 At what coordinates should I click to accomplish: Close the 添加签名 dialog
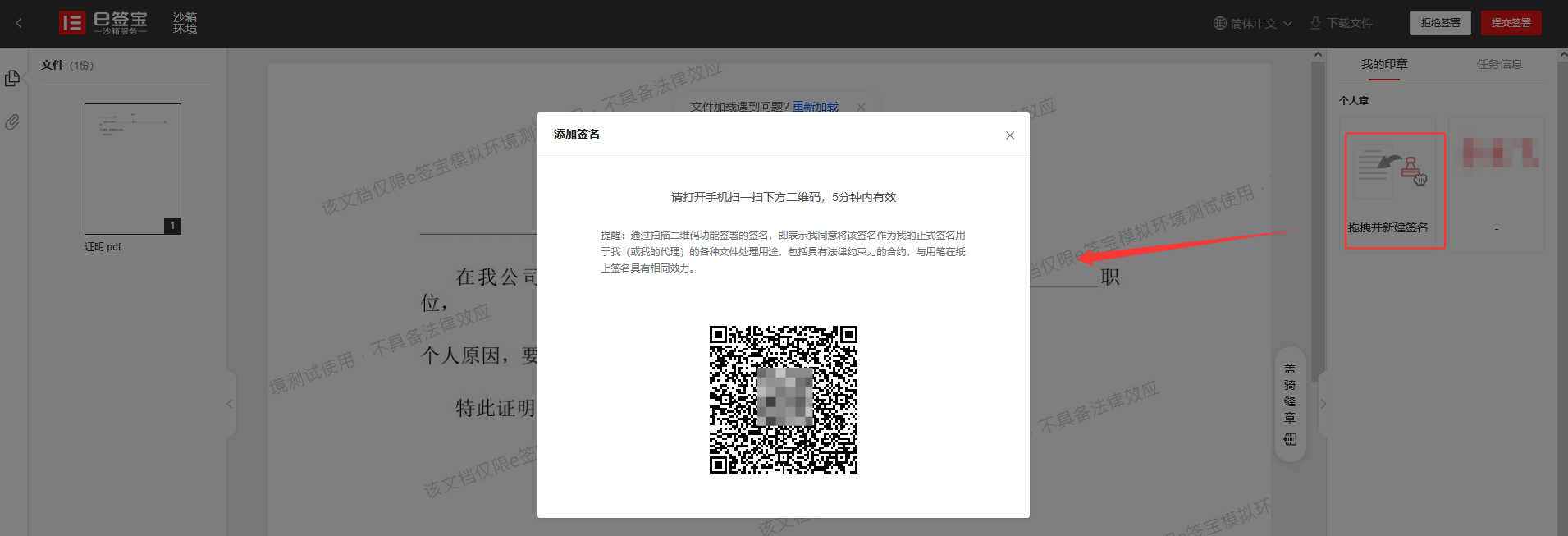point(1010,135)
